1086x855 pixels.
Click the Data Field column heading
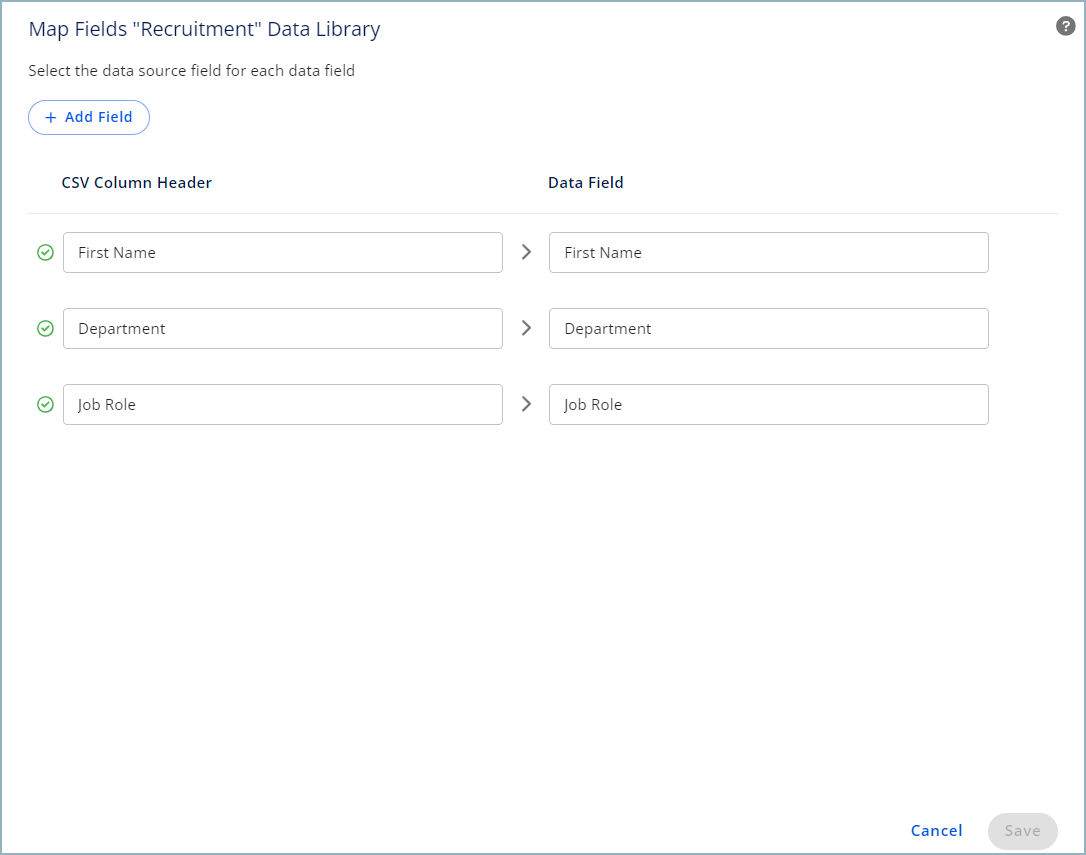pyautogui.click(x=585, y=183)
